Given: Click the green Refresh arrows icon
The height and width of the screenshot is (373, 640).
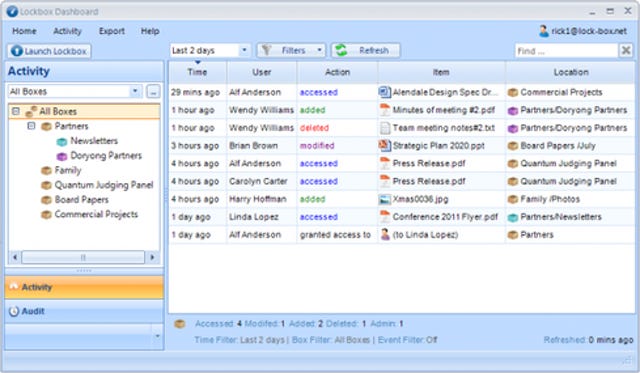Looking at the screenshot, I should 341,50.
